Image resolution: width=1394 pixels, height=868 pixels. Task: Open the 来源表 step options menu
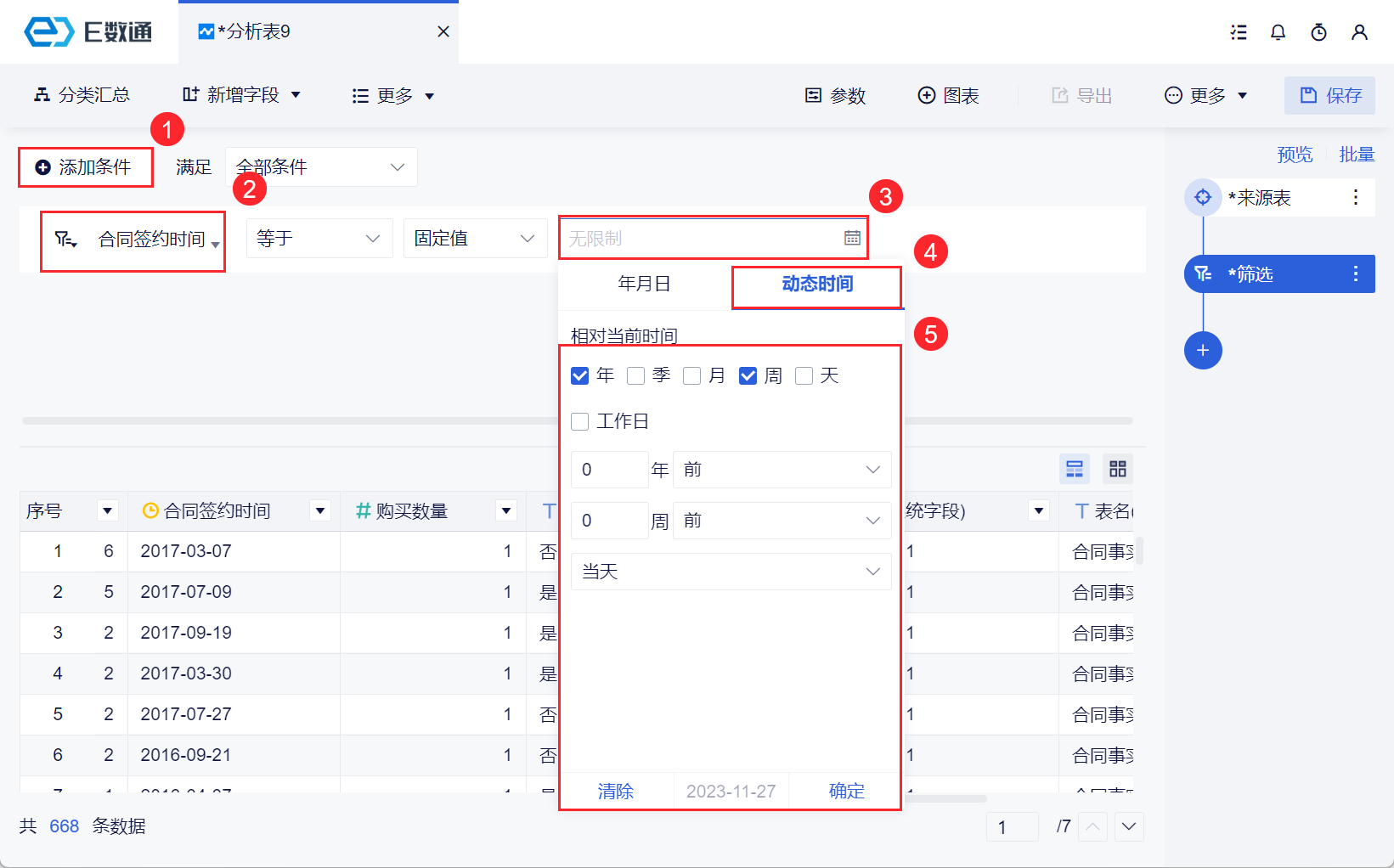(x=1356, y=198)
